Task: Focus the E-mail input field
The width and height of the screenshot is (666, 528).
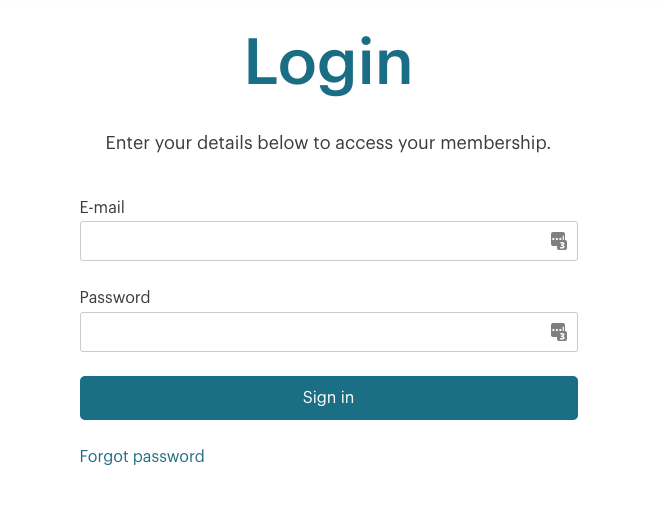Action: (310, 241)
